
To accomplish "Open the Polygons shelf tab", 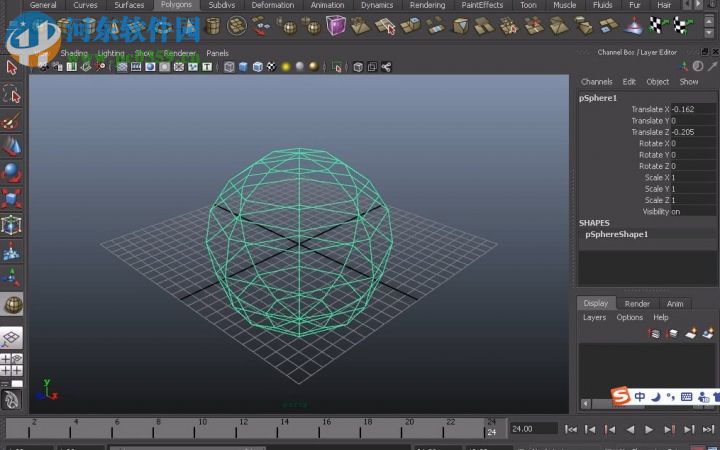I will (x=175, y=5).
